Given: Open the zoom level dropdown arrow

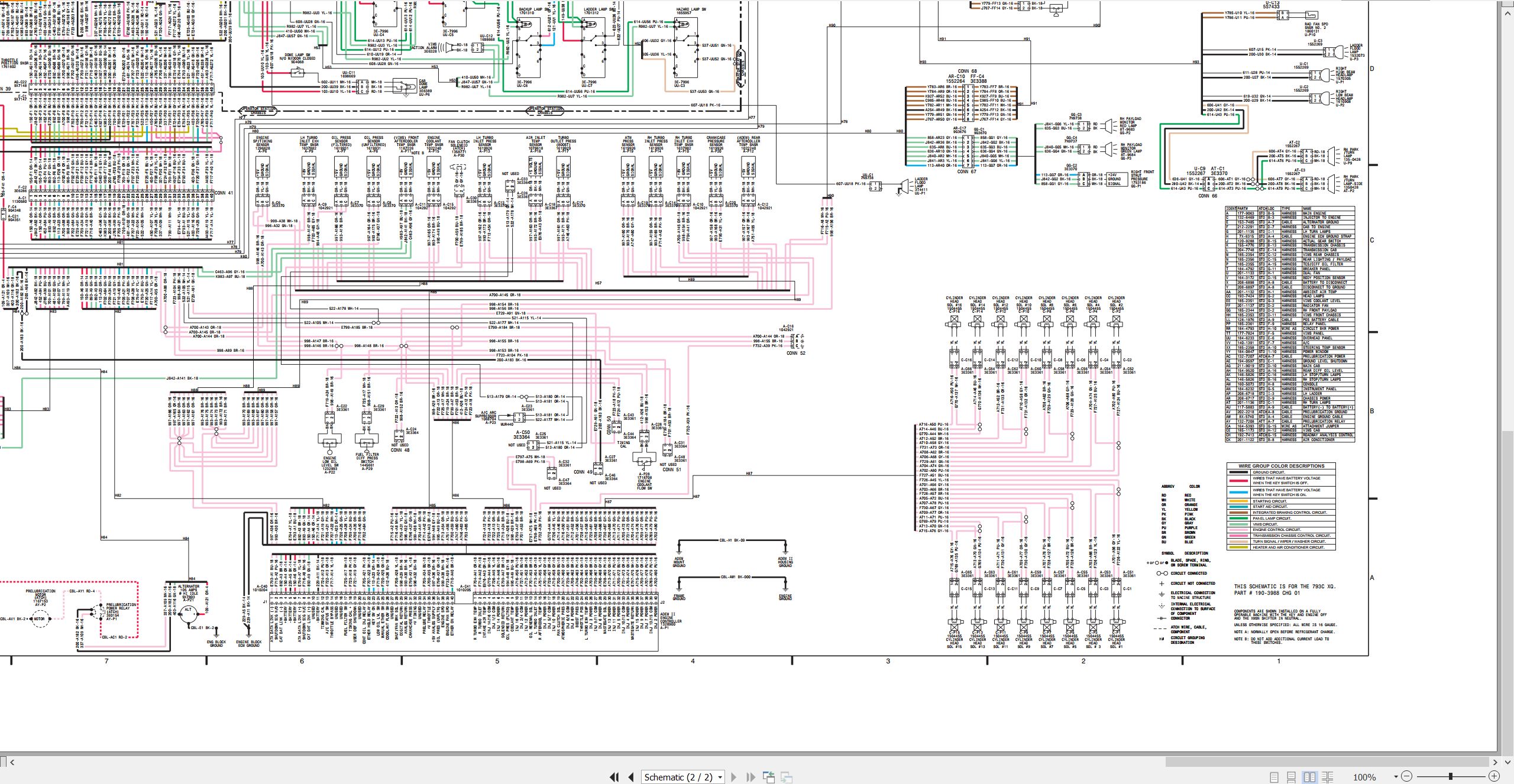Looking at the screenshot, I should [1396, 777].
